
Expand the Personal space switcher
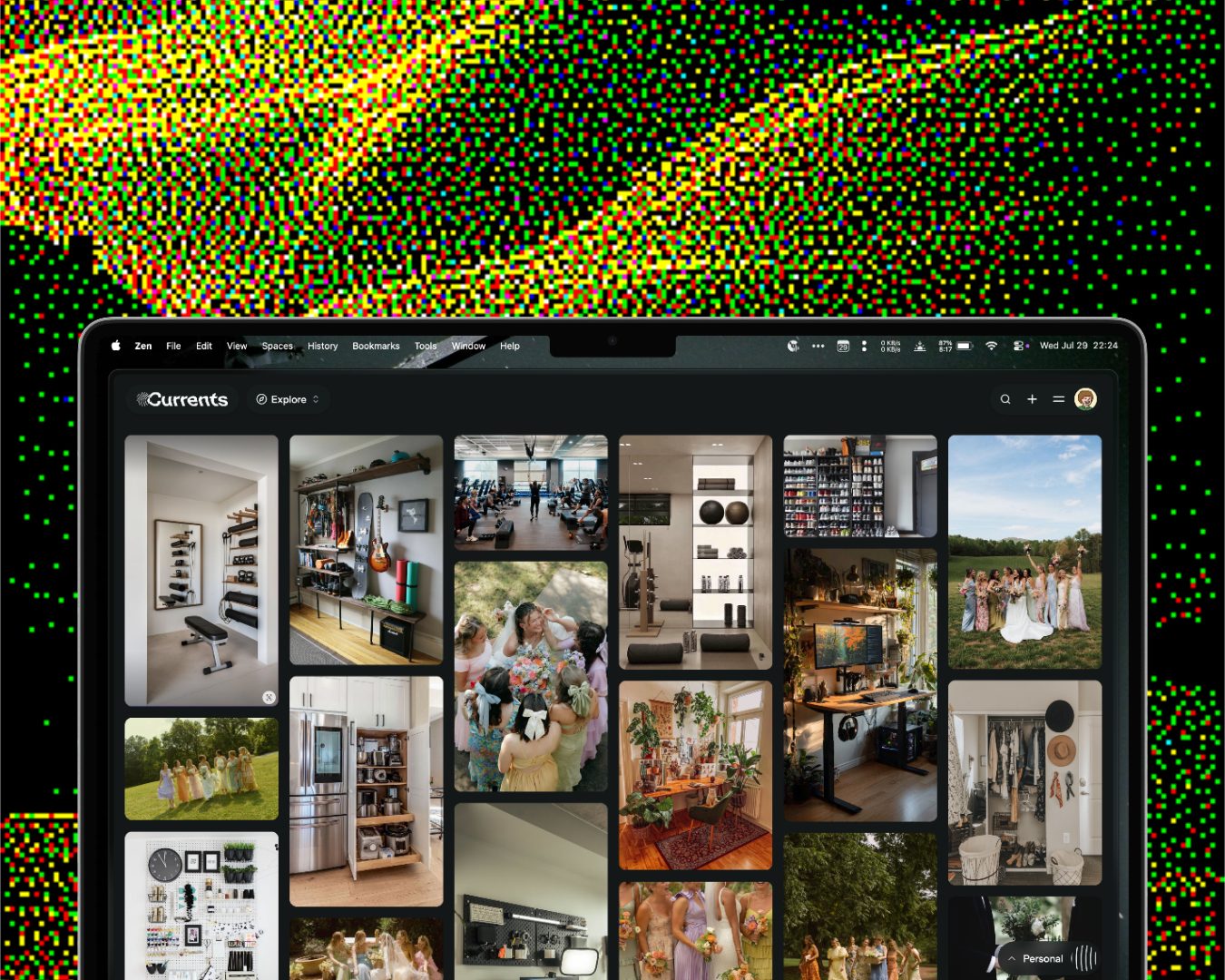point(1035,958)
